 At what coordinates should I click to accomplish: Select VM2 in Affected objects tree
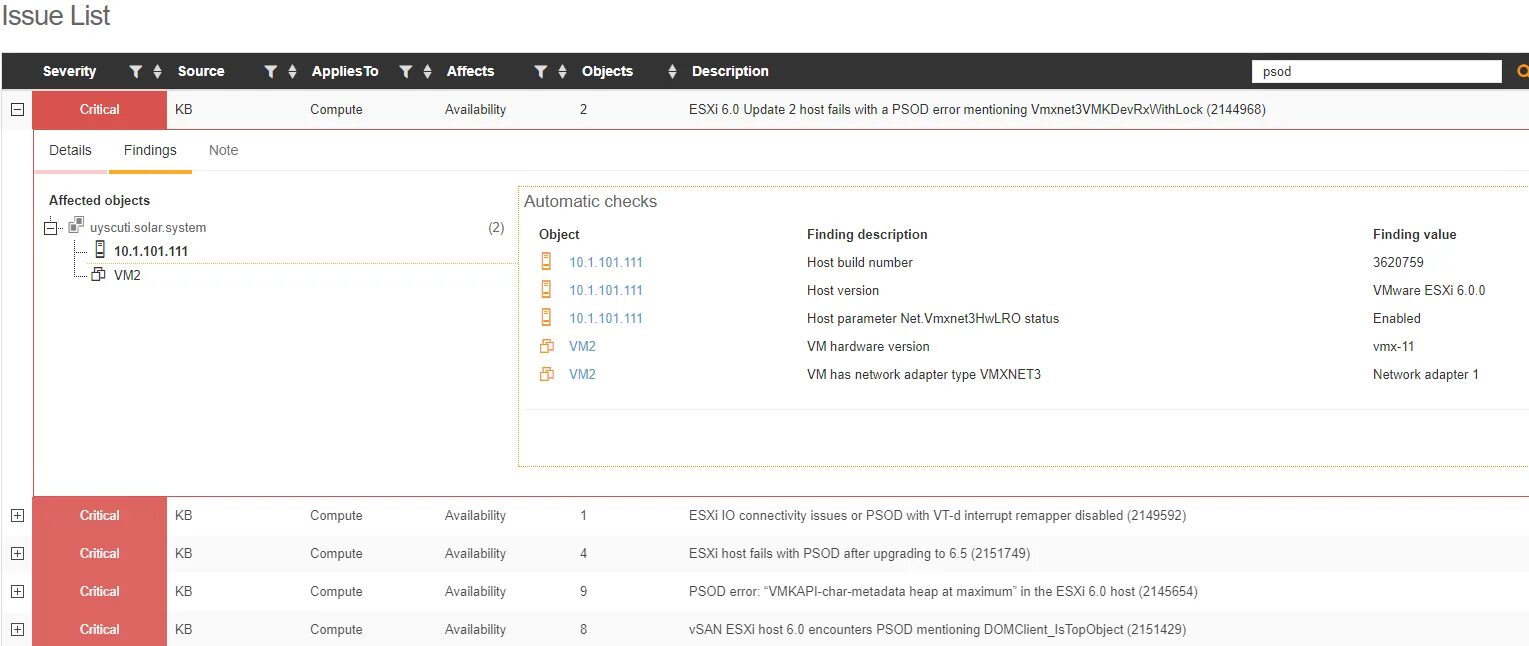coord(127,275)
